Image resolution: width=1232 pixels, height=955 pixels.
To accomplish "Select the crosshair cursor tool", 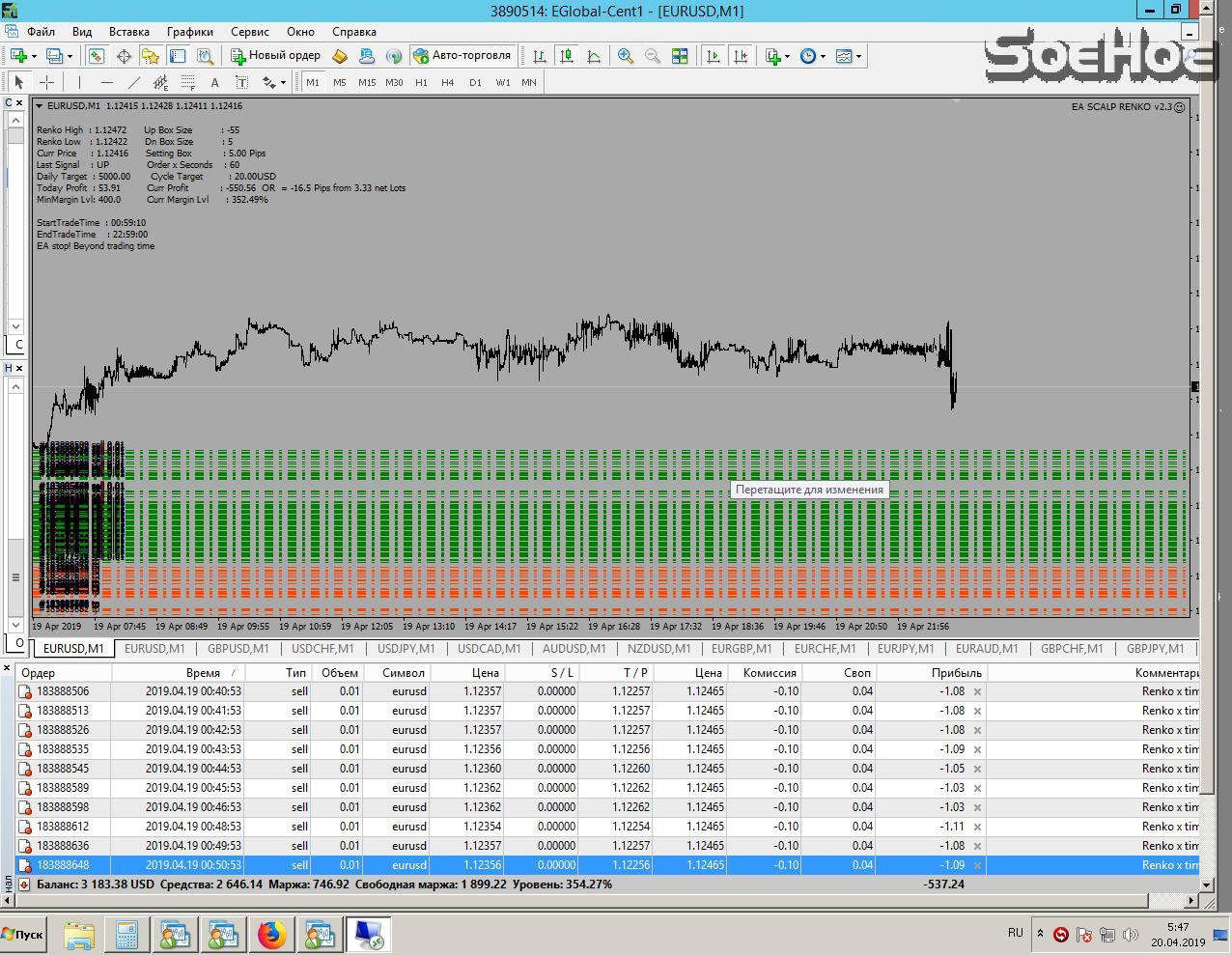I will [45, 82].
